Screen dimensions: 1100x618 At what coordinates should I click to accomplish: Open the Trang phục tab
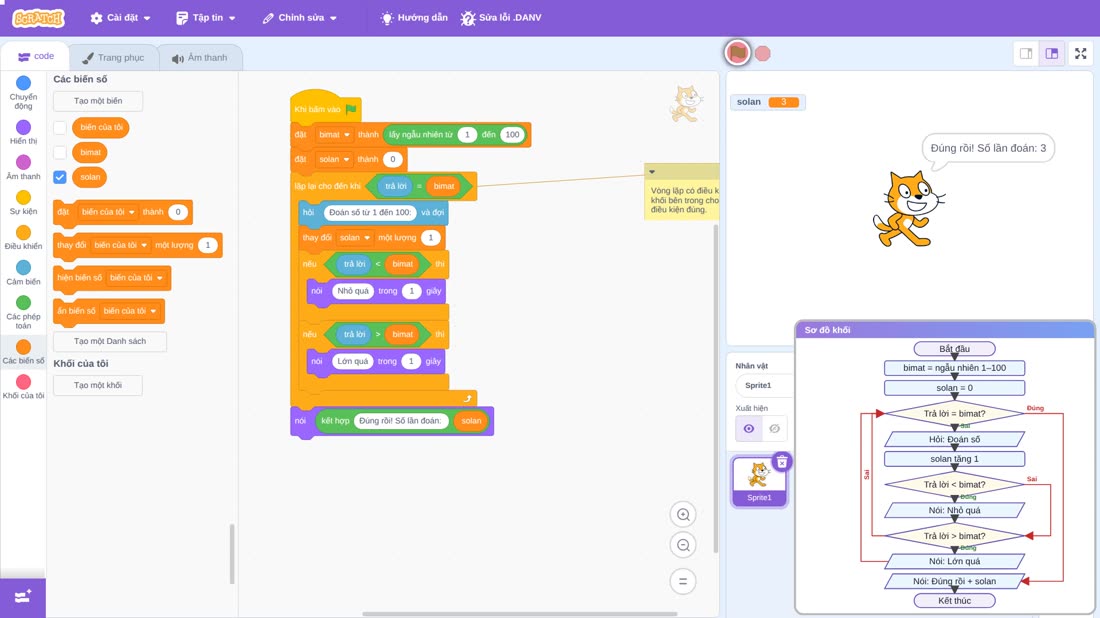coord(113,58)
